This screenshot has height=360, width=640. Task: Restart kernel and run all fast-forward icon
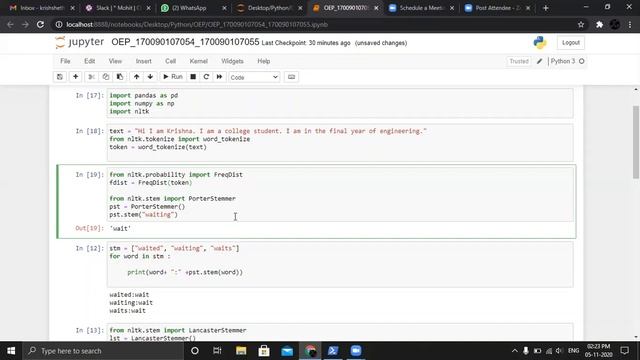pyautogui.click(x=219, y=77)
